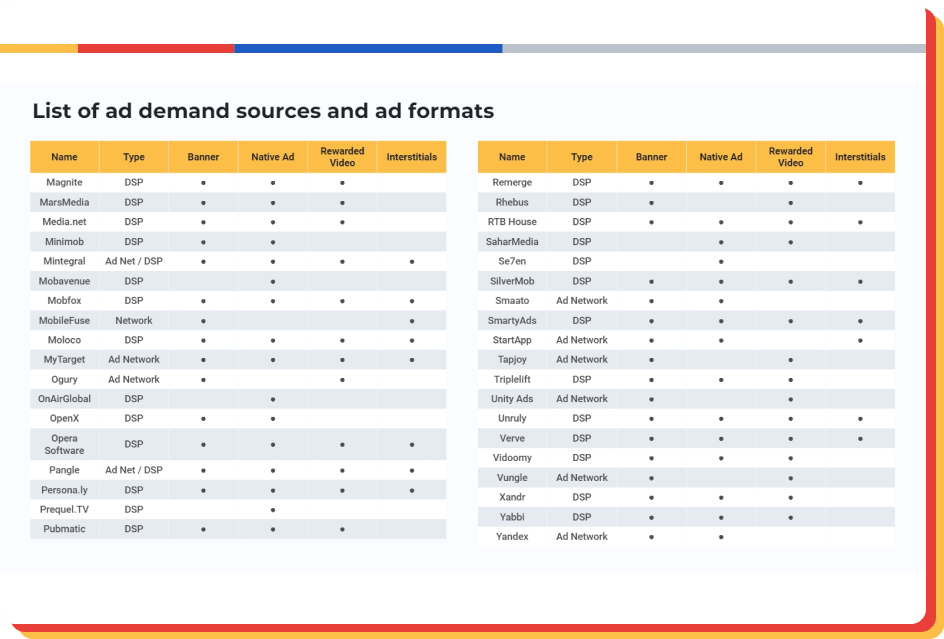Click the Rhebus name cell

click(512, 202)
